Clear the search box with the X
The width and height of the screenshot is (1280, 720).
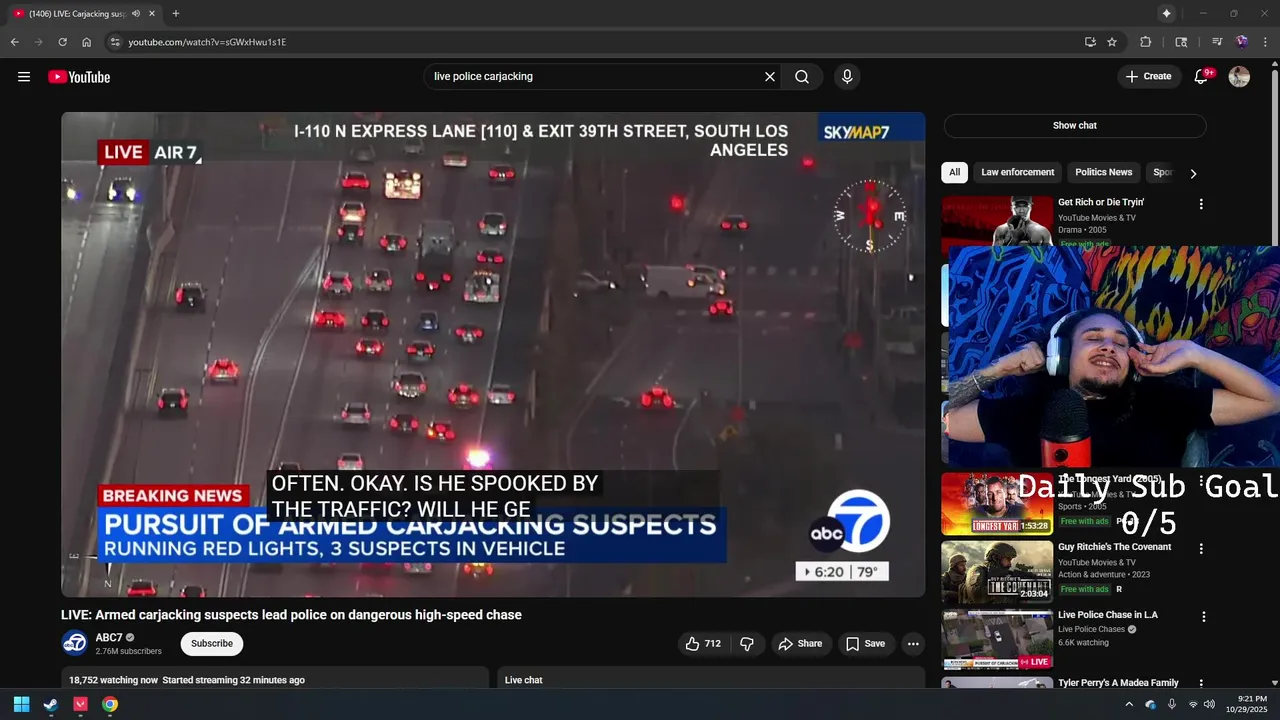[x=770, y=77]
